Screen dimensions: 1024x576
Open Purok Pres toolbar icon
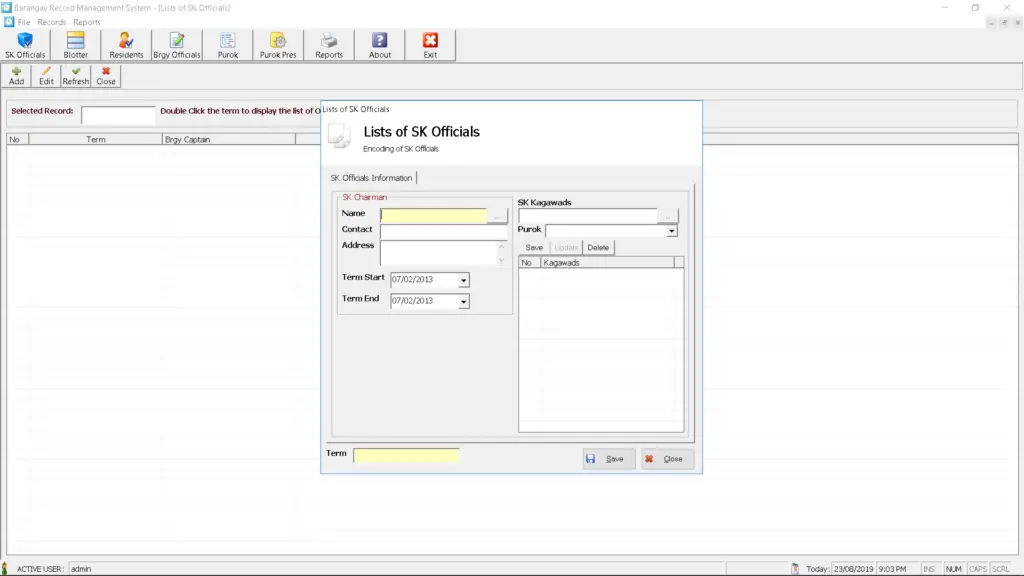coord(278,45)
